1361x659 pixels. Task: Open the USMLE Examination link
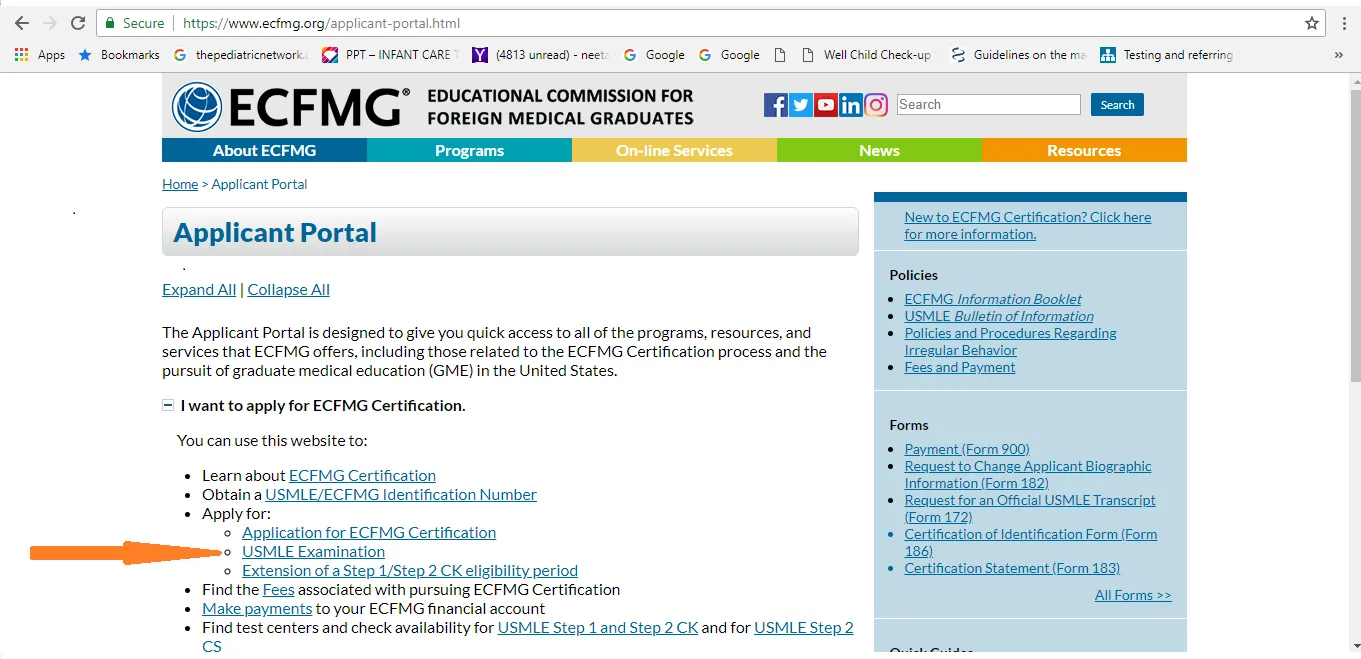tap(313, 551)
